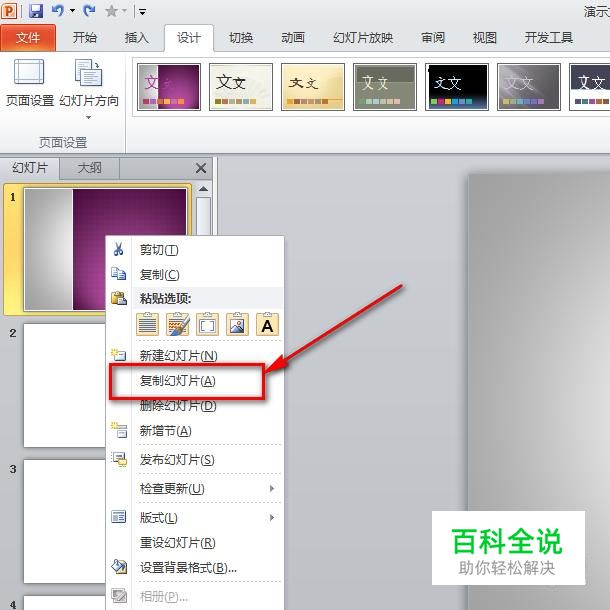
Task: Click the publish icon beside 发布幻灯片(S)
Action: [119, 459]
